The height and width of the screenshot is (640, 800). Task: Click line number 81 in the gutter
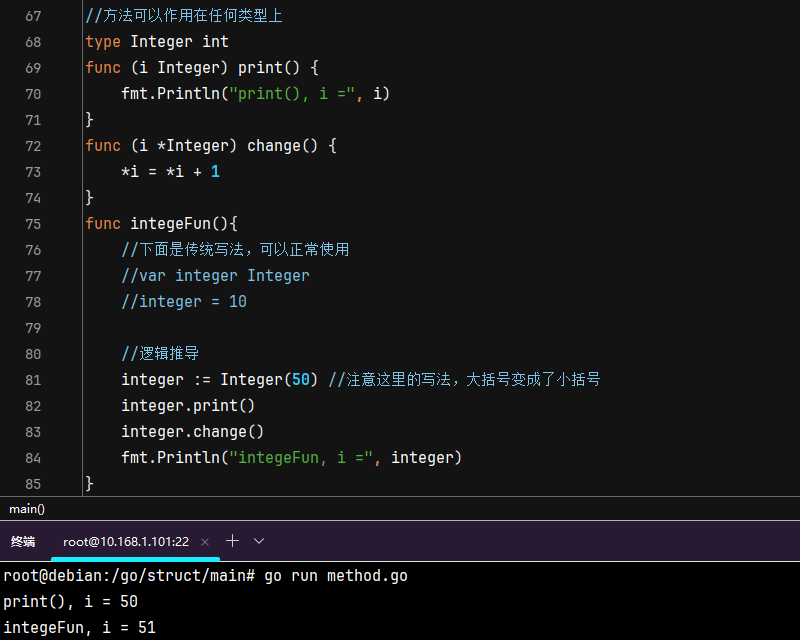33,380
